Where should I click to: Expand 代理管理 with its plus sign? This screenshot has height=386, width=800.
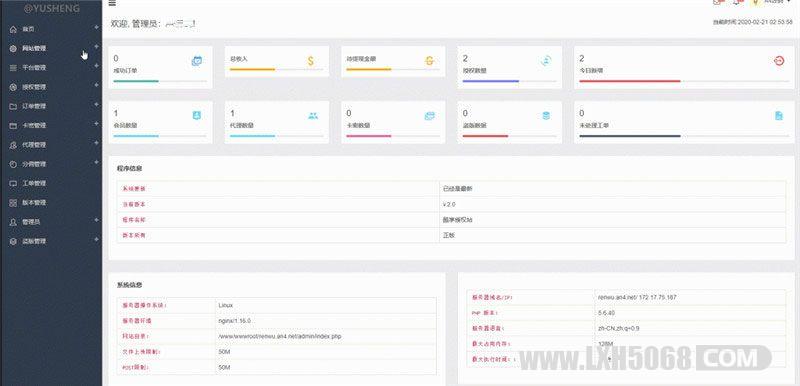click(96, 143)
